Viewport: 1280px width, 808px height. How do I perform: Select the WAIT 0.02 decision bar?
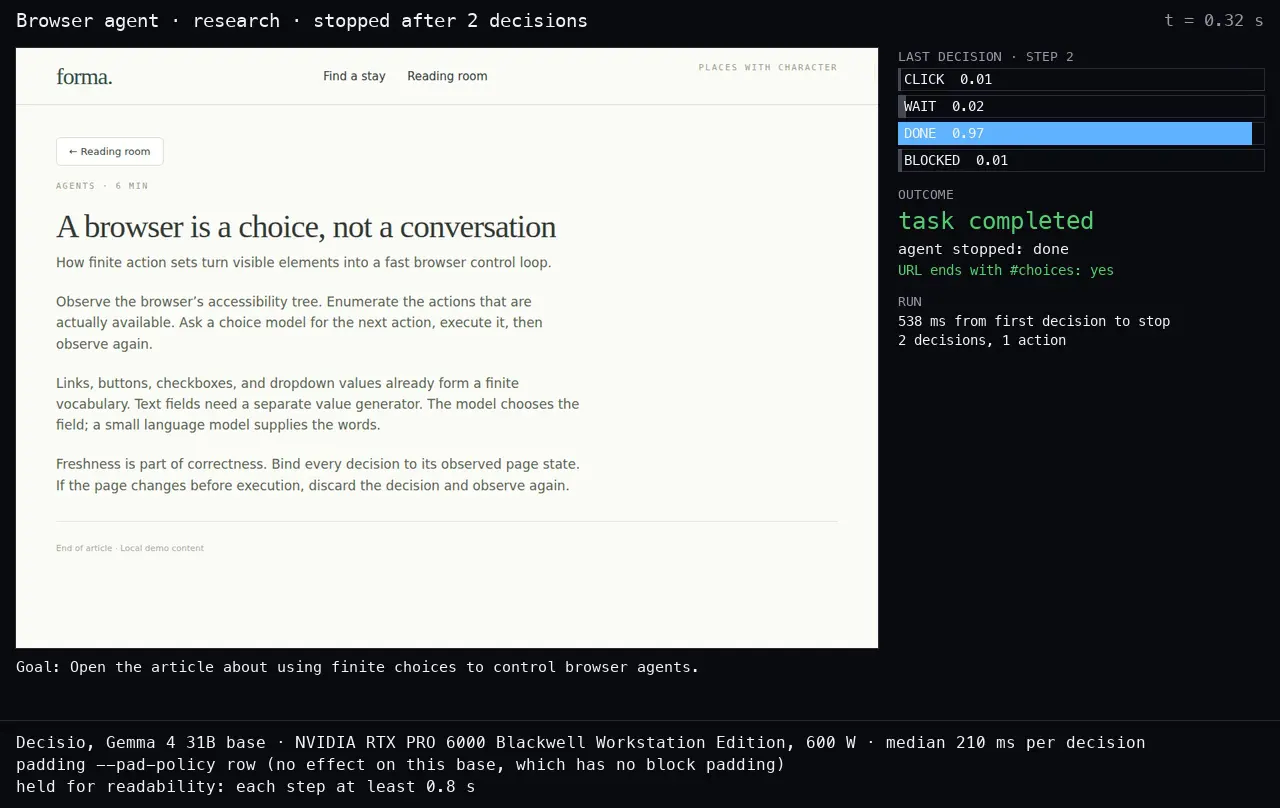point(1081,106)
